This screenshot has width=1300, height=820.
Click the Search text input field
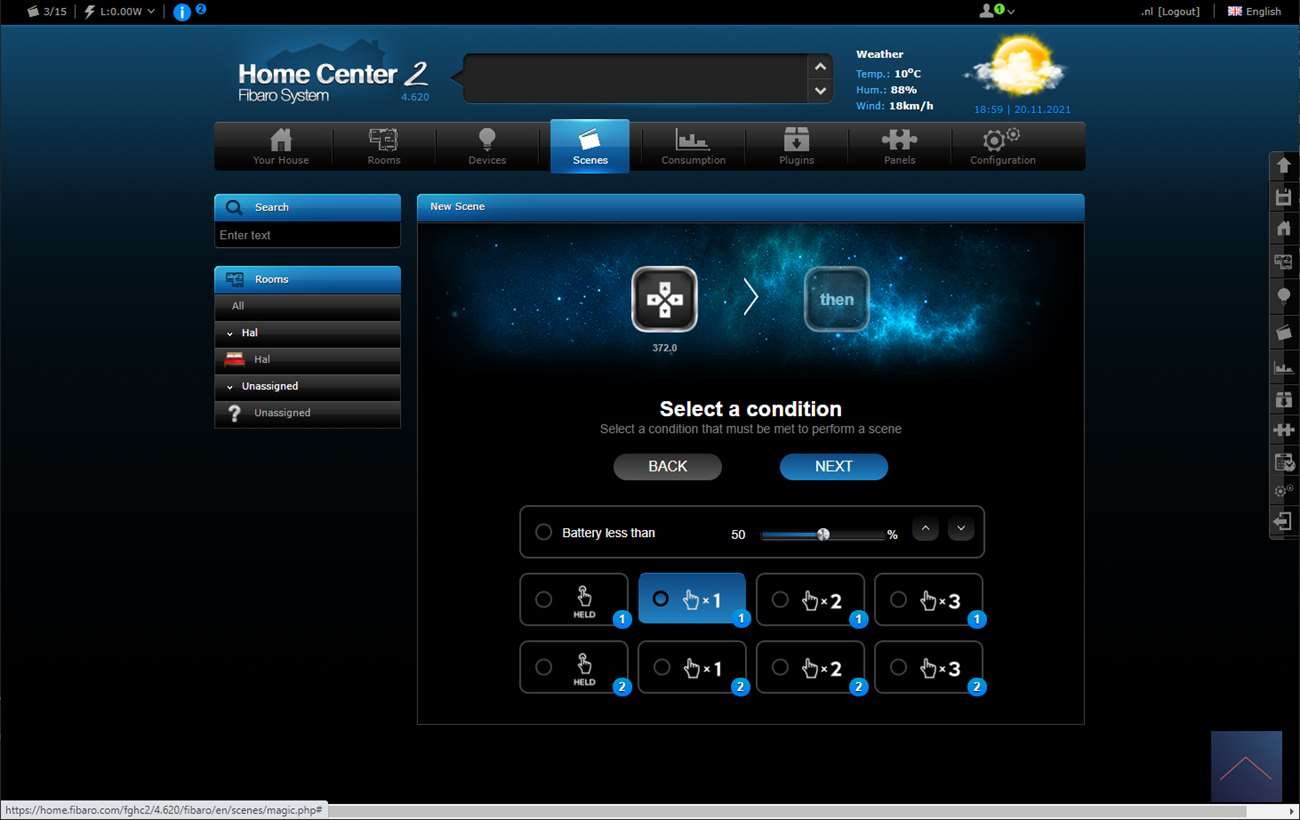[x=307, y=235]
